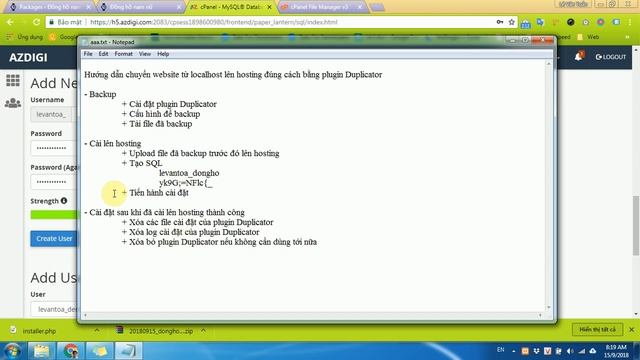The image size is (640, 360).
Task: Open the Notepad File menu
Action: [88, 54]
